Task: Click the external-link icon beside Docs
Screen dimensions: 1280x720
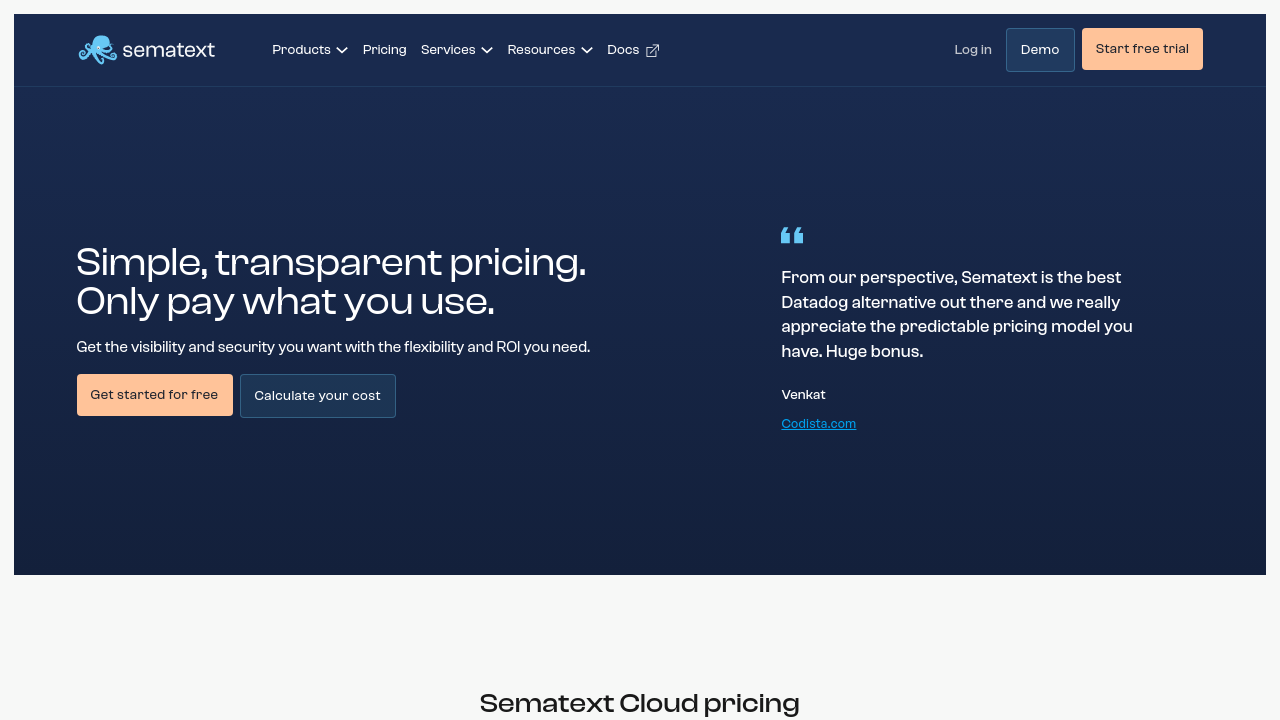Action: click(653, 51)
